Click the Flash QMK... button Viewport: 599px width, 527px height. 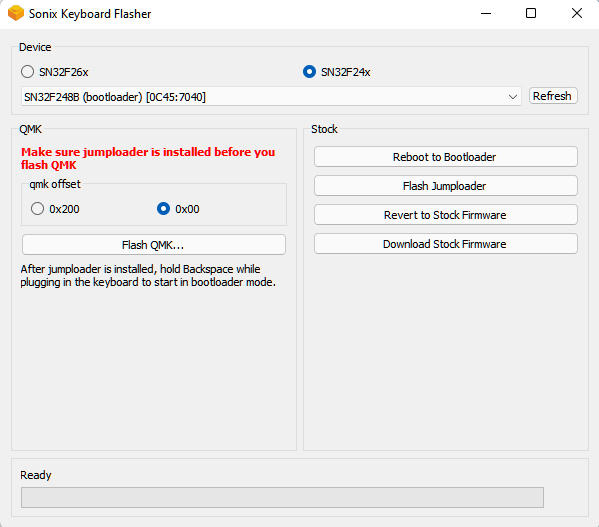pyautogui.click(x=154, y=245)
